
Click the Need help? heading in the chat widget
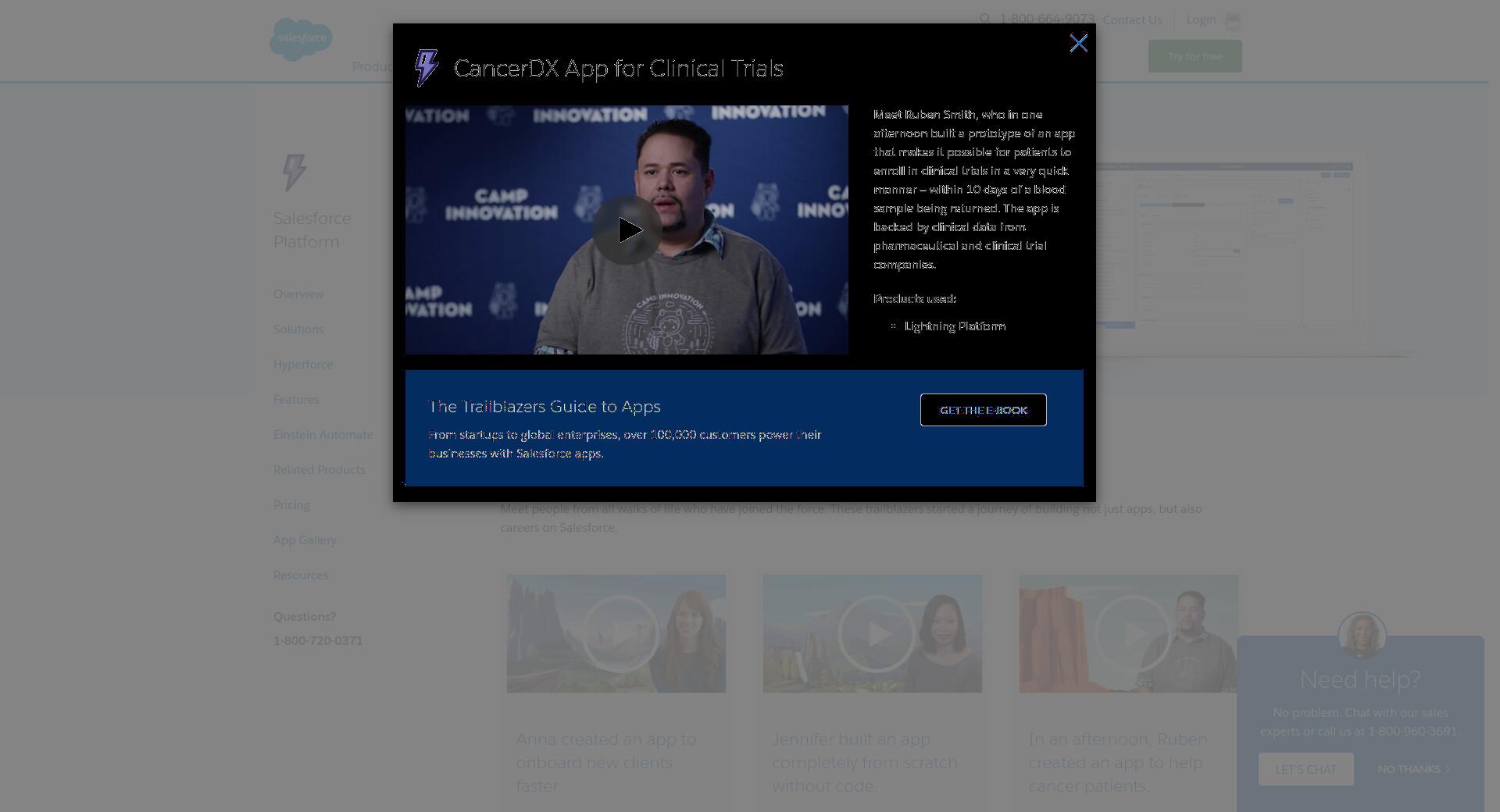(x=1360, y=680)
